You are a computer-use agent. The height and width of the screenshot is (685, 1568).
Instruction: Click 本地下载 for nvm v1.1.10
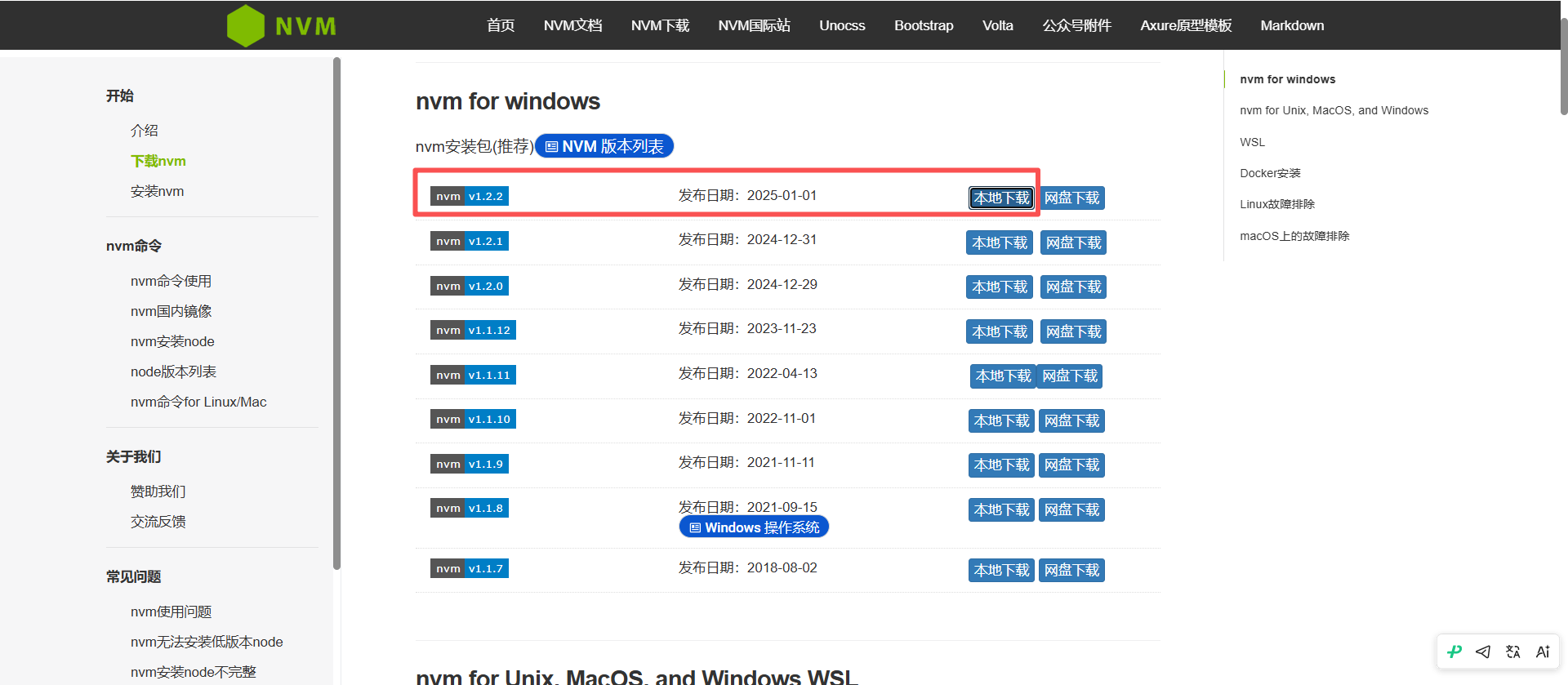[1001, 420]
